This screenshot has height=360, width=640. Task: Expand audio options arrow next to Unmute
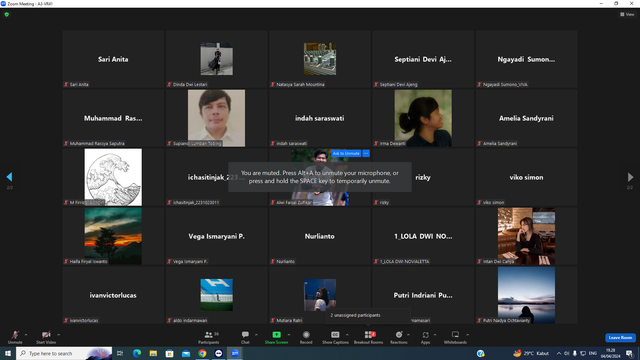[x=26, y=335]
